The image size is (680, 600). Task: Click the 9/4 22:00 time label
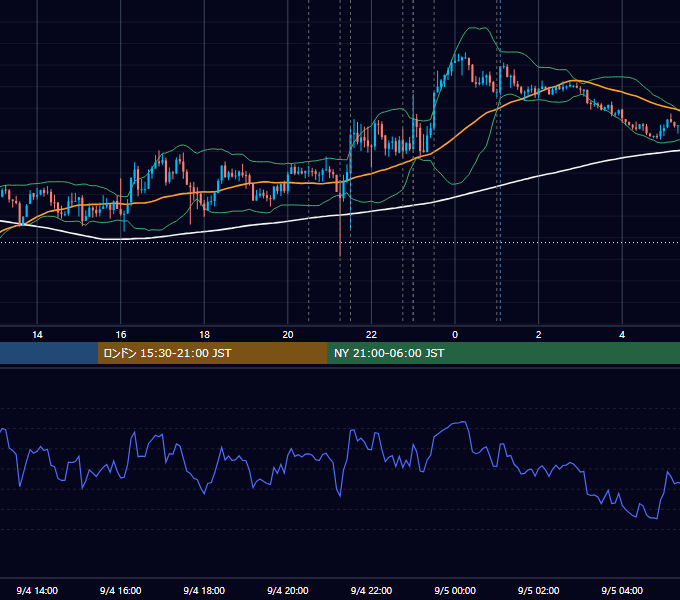click(x=371, y=590)
